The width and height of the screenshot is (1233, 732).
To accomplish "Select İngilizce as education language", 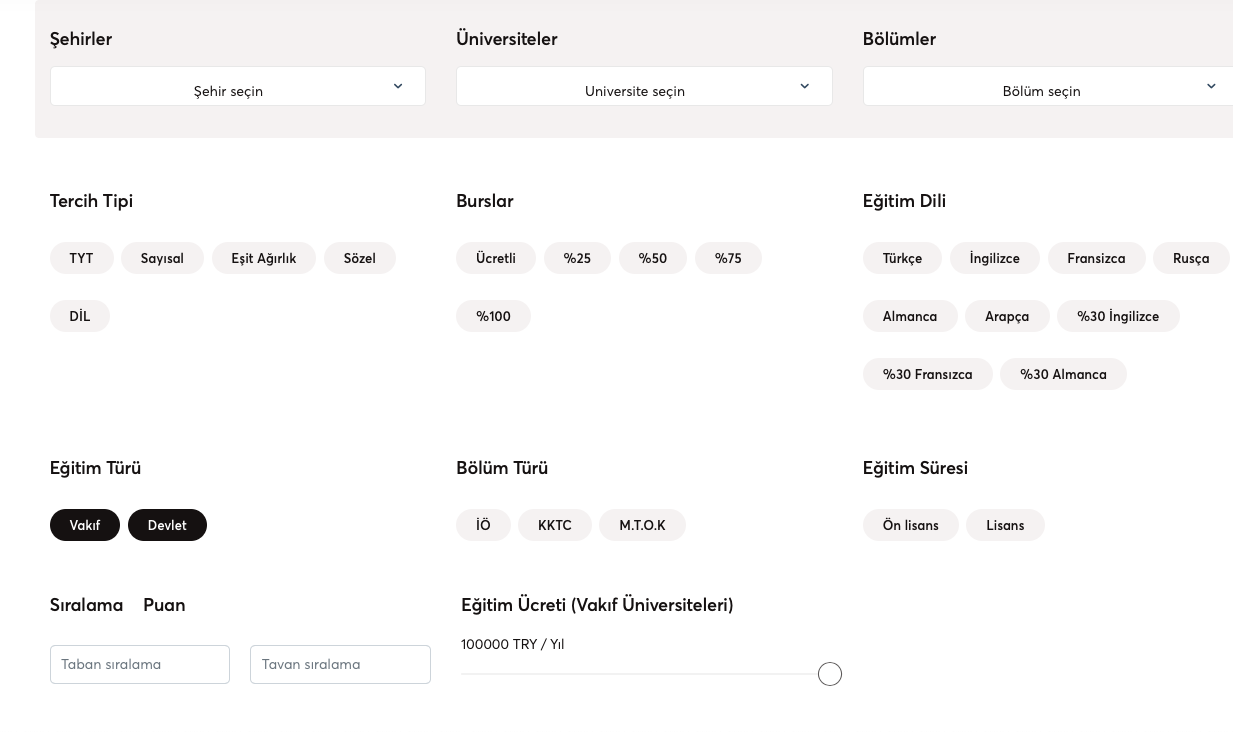I will coord(994,258).
